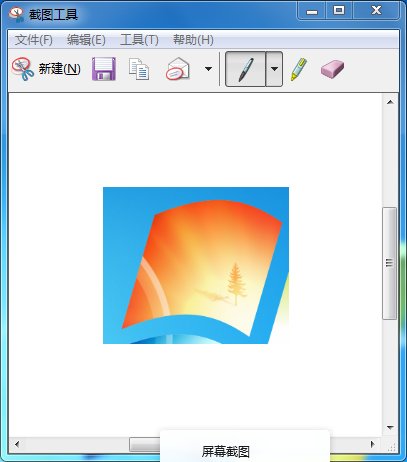Click the Snipping Tool title bar icon
The image size is (407, 462).
17,14
